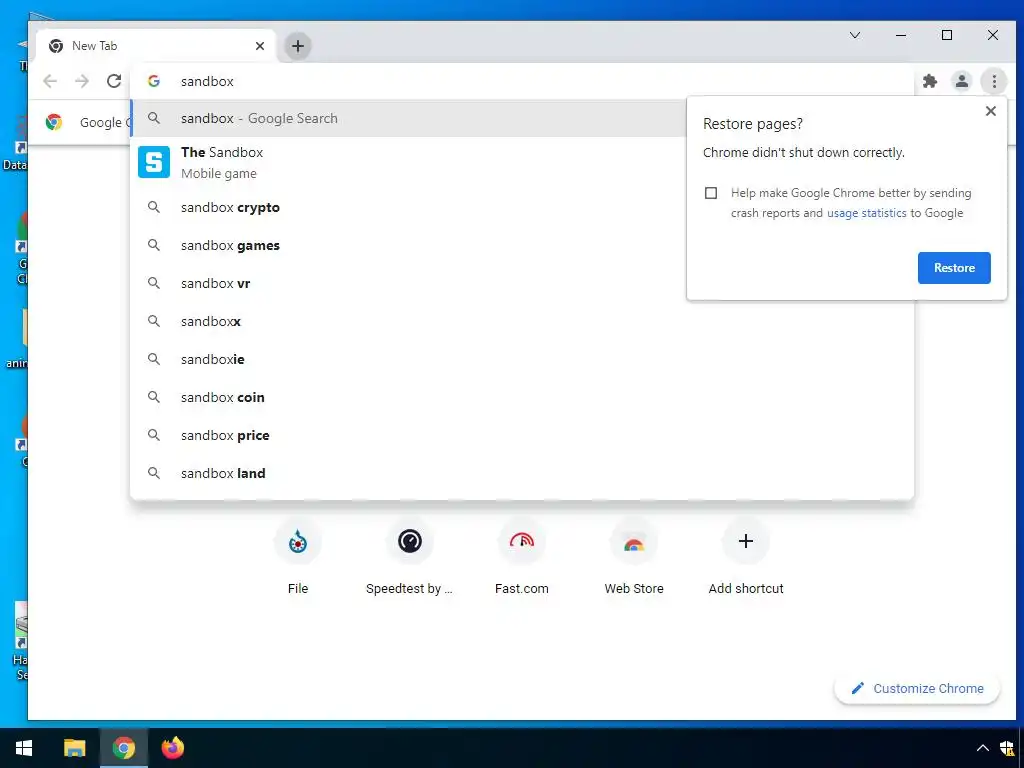Image resolution: width=1024 pixels, height=768 pixels.
Task: Dismiss the Restore pages popup
Action: [991, 111]
